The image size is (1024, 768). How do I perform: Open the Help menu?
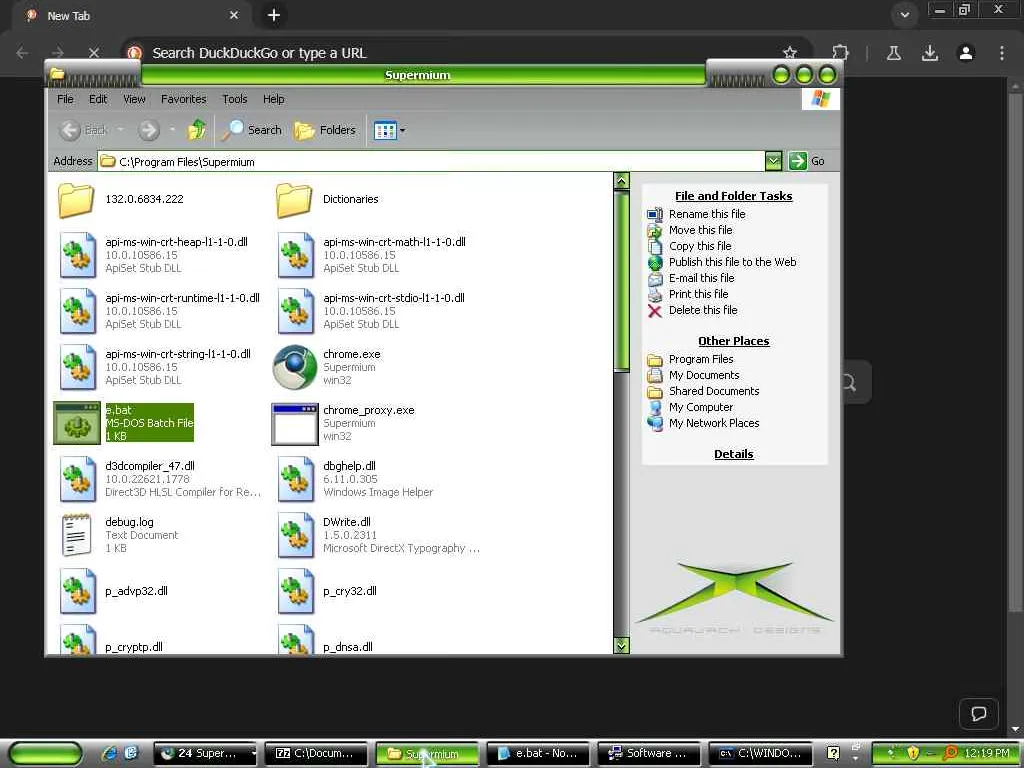click(x=274, y=99)
